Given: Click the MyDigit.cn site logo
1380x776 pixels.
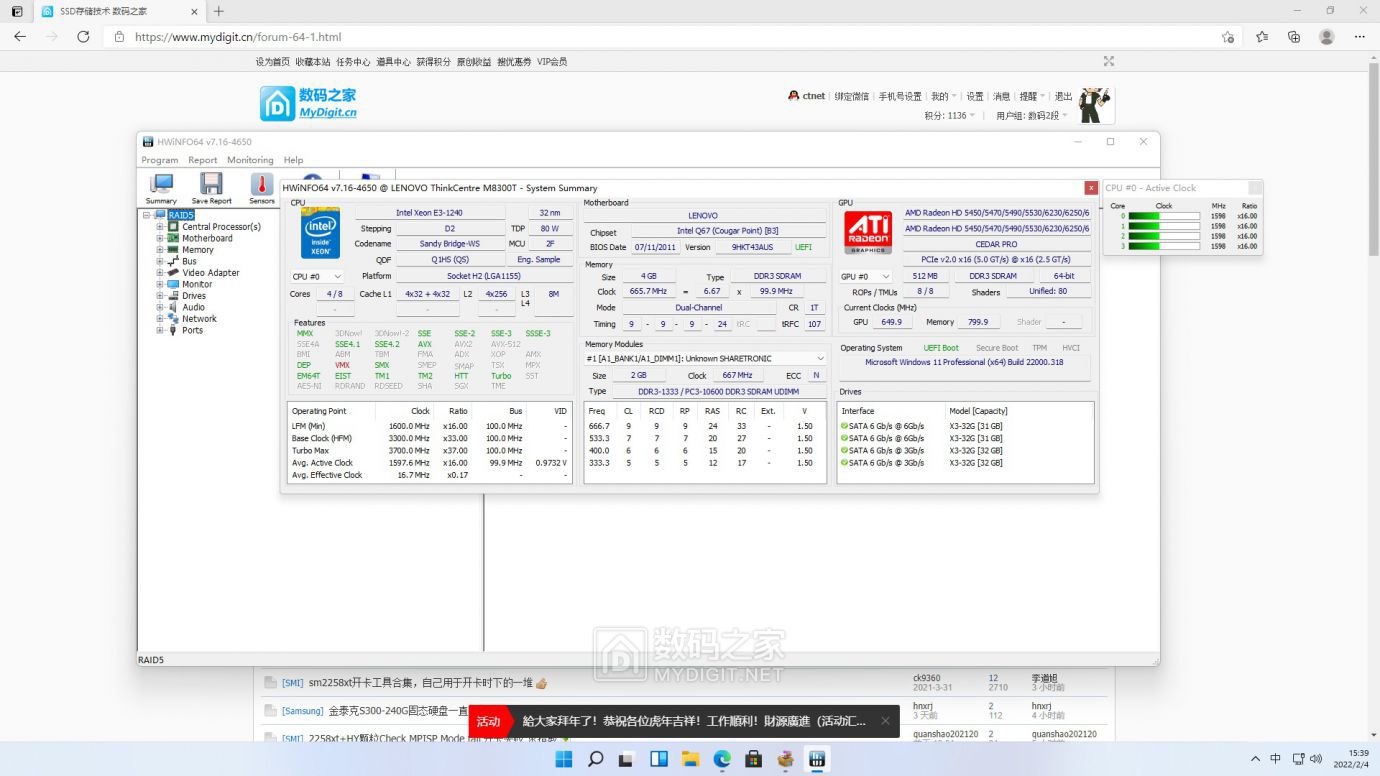Looking at the screenshot, I should [x=308, y=103].
